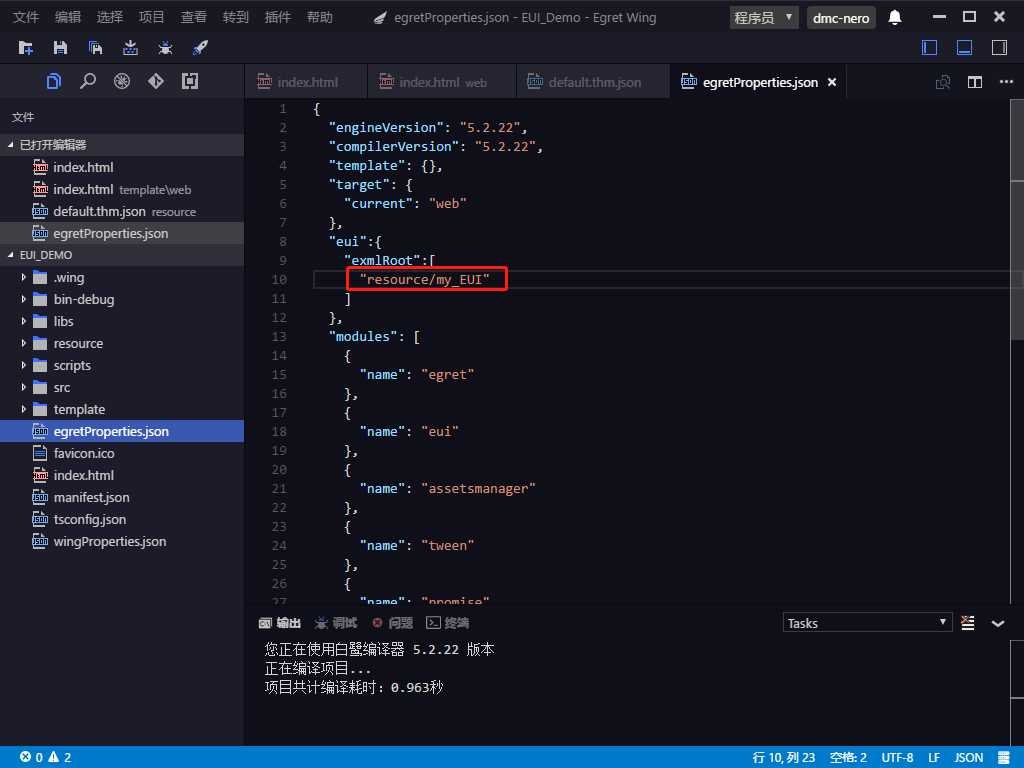Switch to the 问题 panel tab

click(x=392, y=623)
